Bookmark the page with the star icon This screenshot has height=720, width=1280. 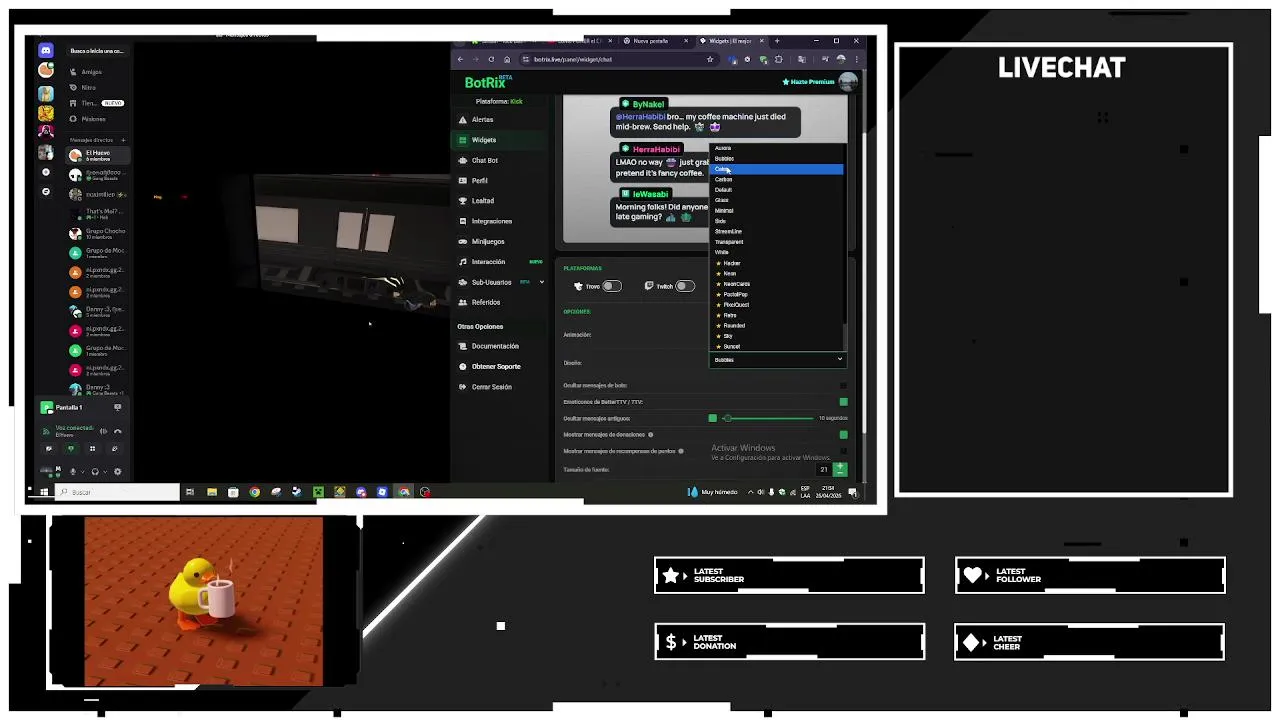click(710, 59)
